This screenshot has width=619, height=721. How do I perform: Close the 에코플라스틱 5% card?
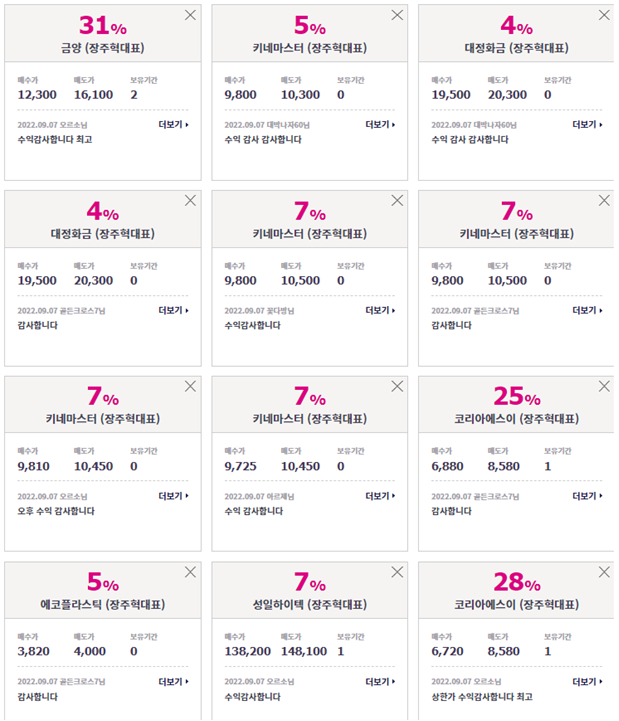pos(190,572)
